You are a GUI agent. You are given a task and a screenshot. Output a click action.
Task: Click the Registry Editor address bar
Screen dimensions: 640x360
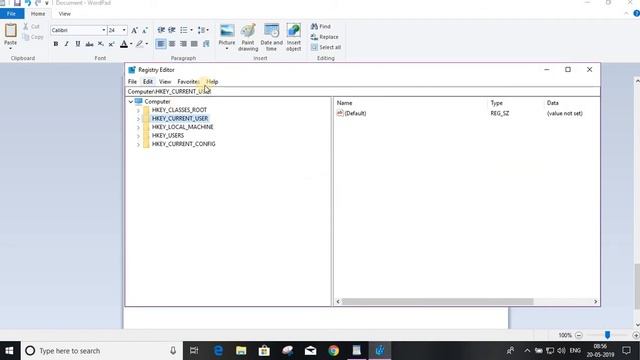362,91
